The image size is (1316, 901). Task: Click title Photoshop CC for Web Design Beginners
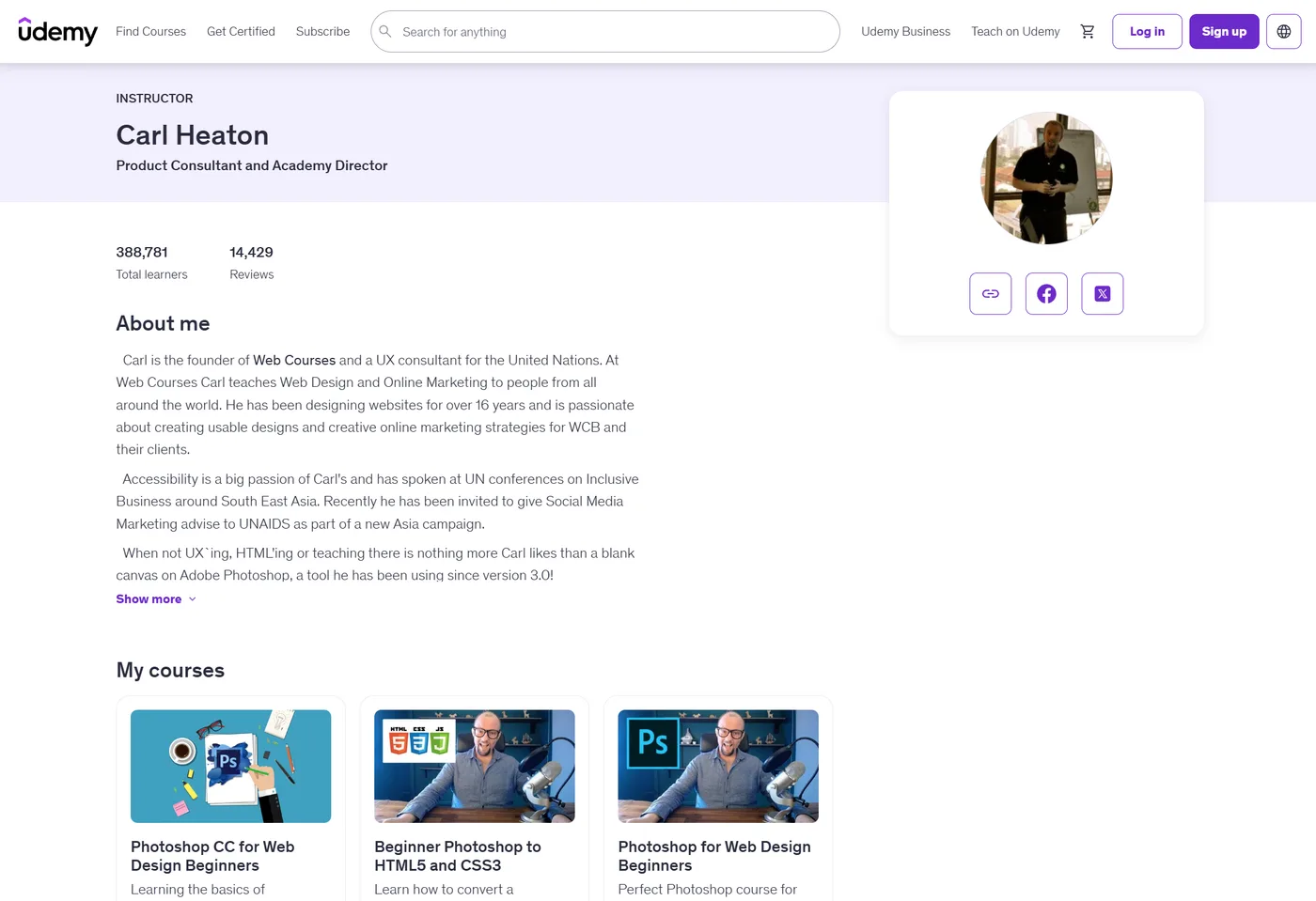(212, 856)
